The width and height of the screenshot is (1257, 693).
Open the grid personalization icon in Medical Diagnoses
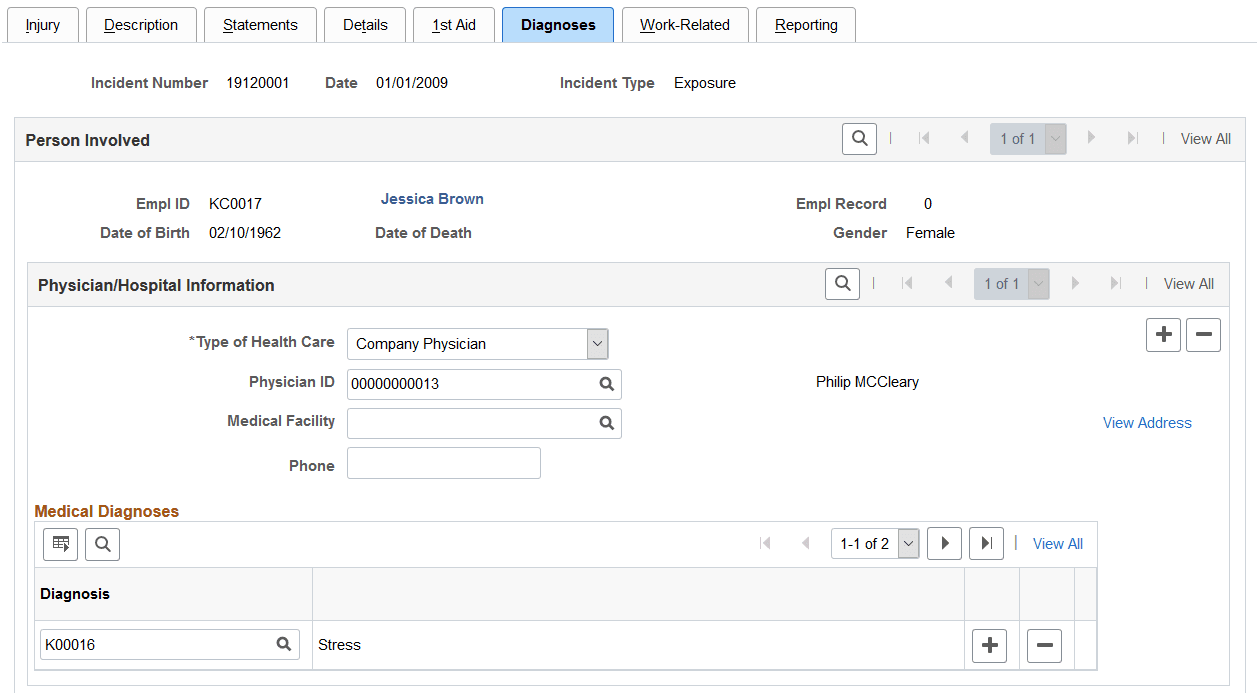(60, 544)
